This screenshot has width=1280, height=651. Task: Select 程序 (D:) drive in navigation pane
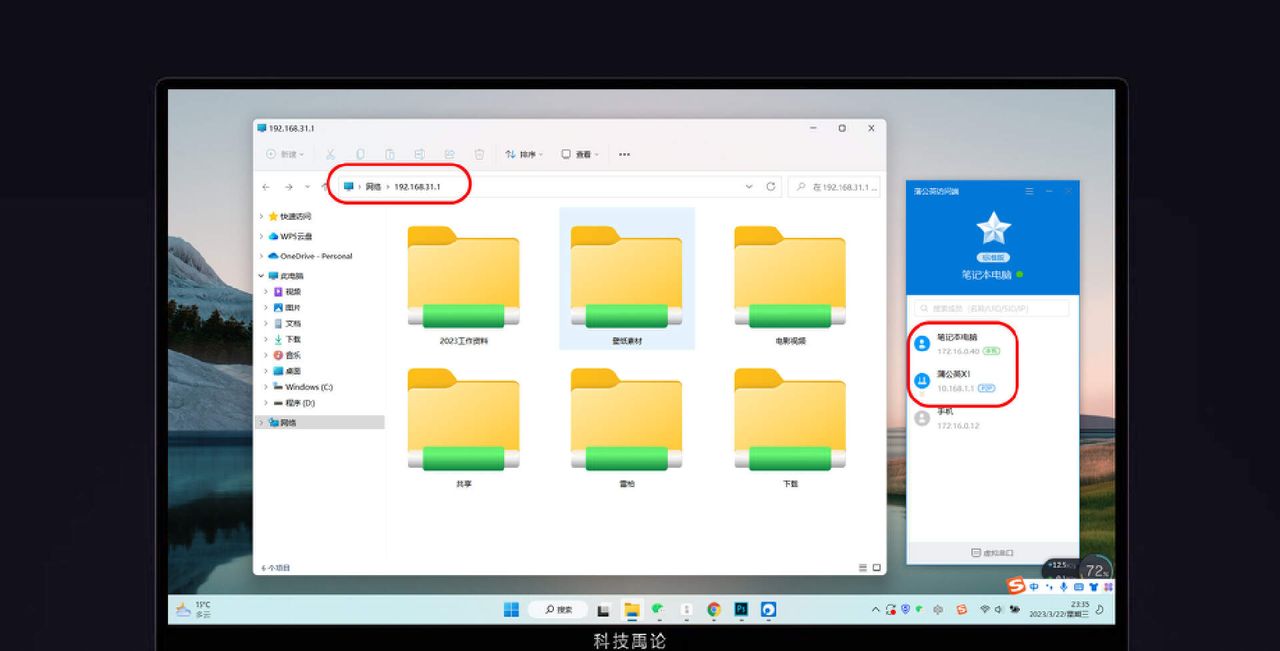294,403
